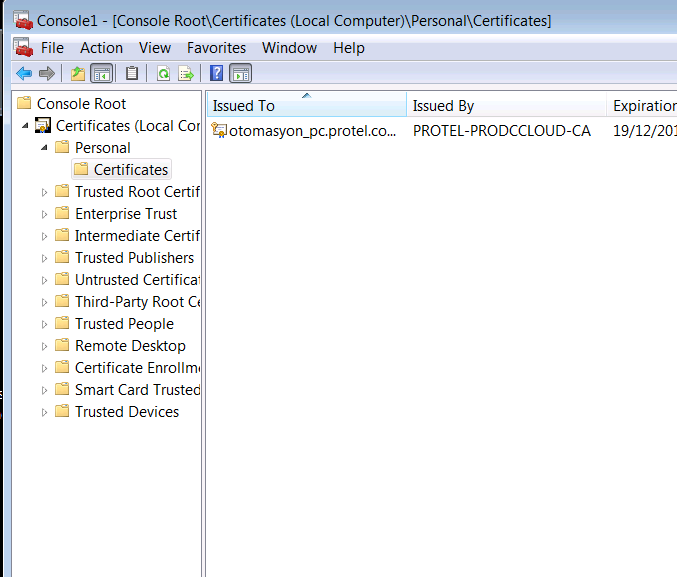The height and width of the screenshot is (577, 677).
Task: Select the Trusted Publishers folder
Action: tap(134, 258)
